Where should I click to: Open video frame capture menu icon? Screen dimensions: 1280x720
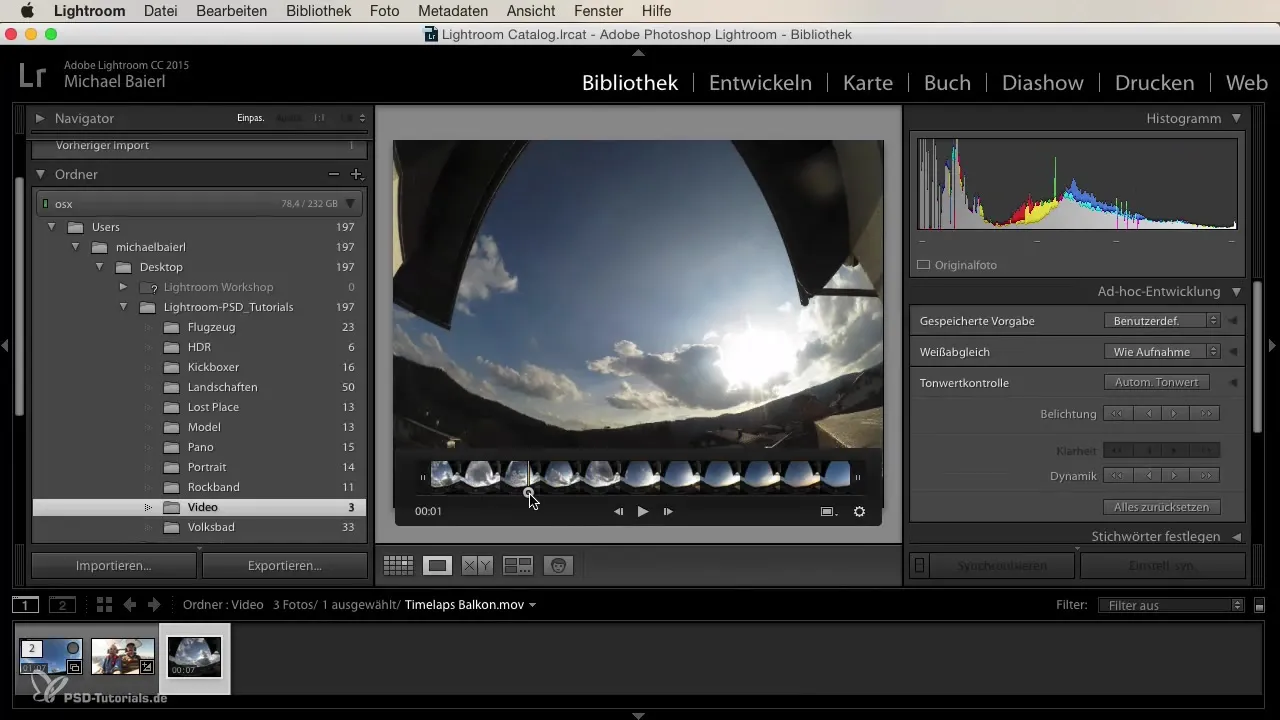828,511
